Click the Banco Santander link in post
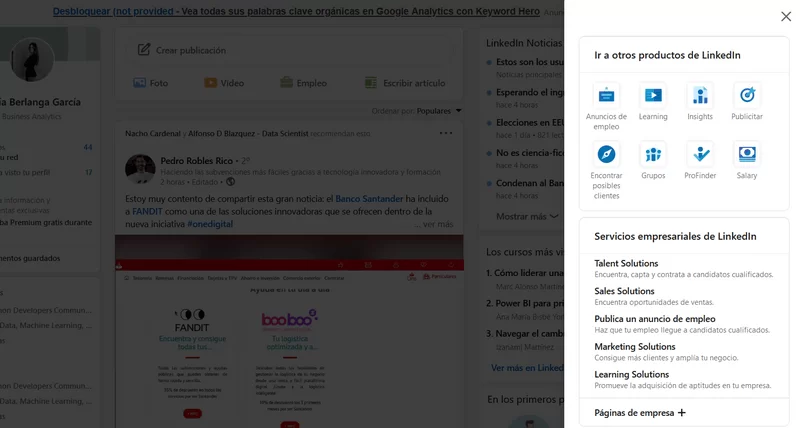The image size is (800, 428). pos(369,198)
